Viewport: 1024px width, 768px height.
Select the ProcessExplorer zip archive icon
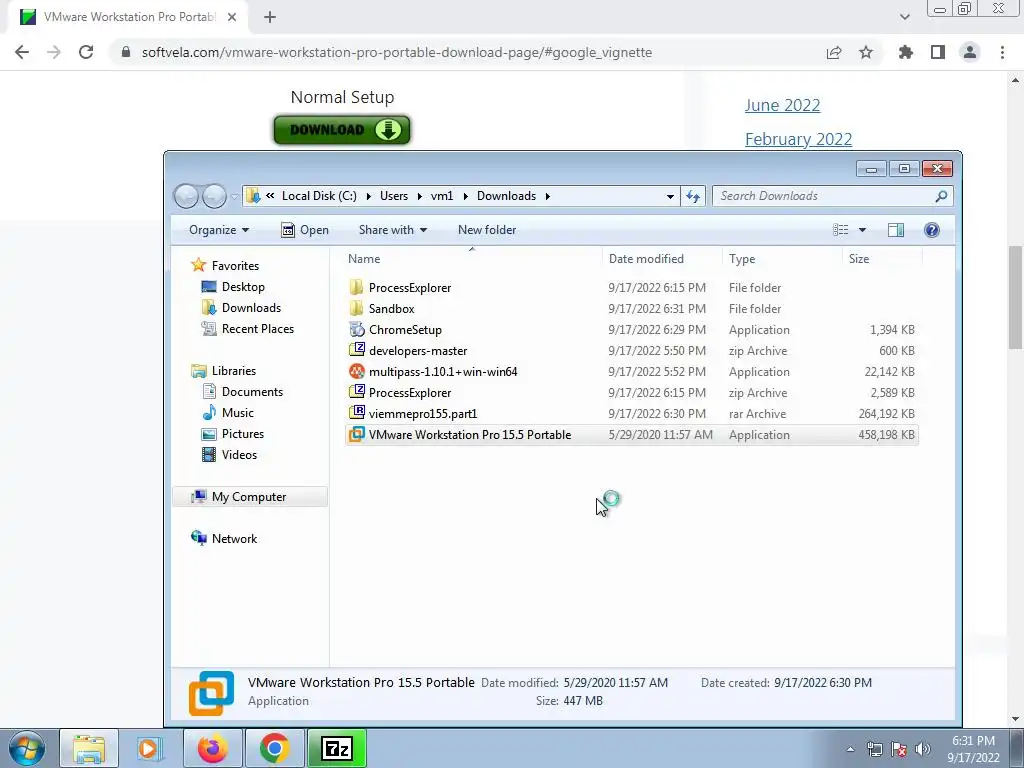click(356, 392)
